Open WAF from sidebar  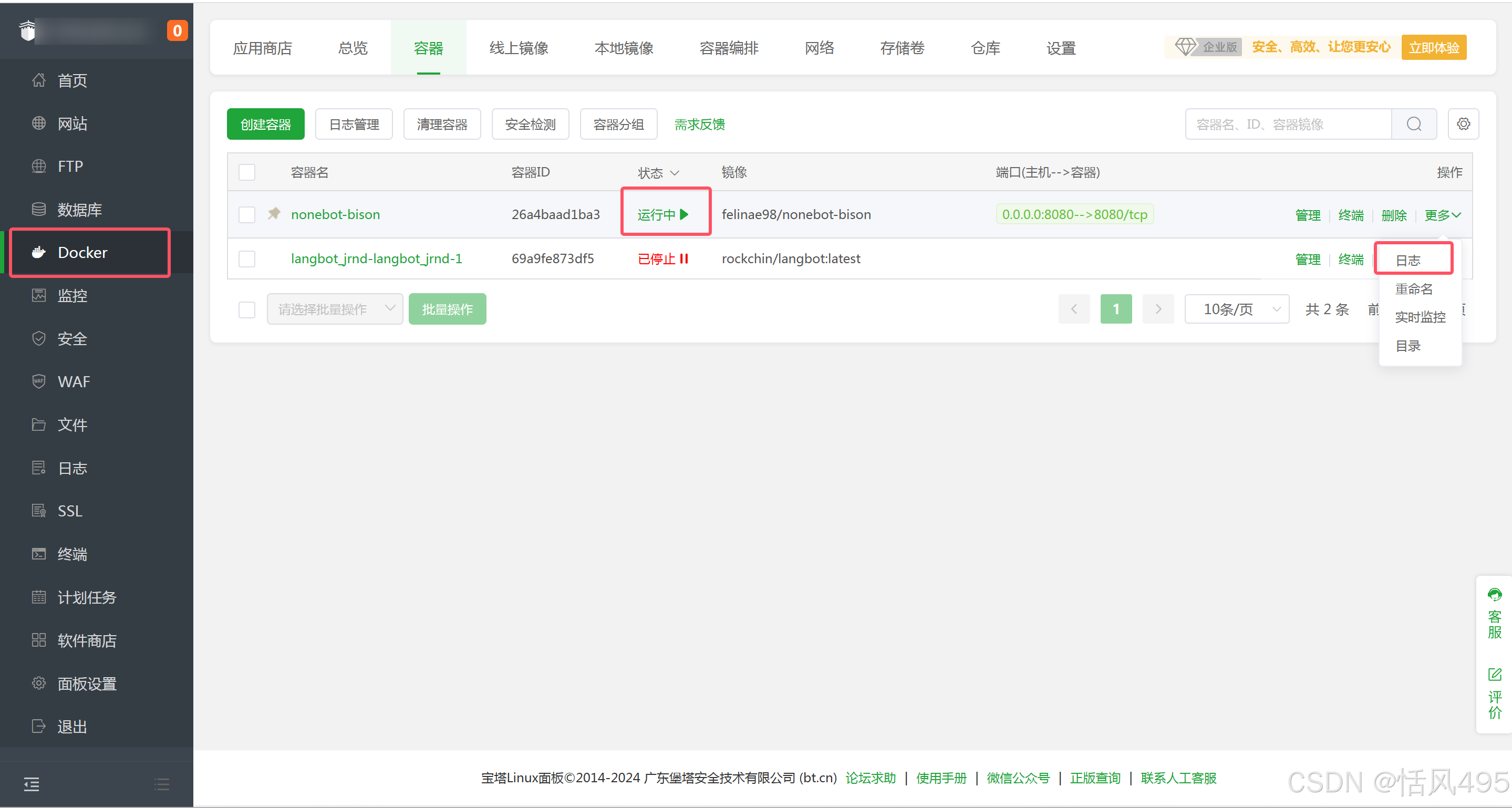(x=74, y=382)
